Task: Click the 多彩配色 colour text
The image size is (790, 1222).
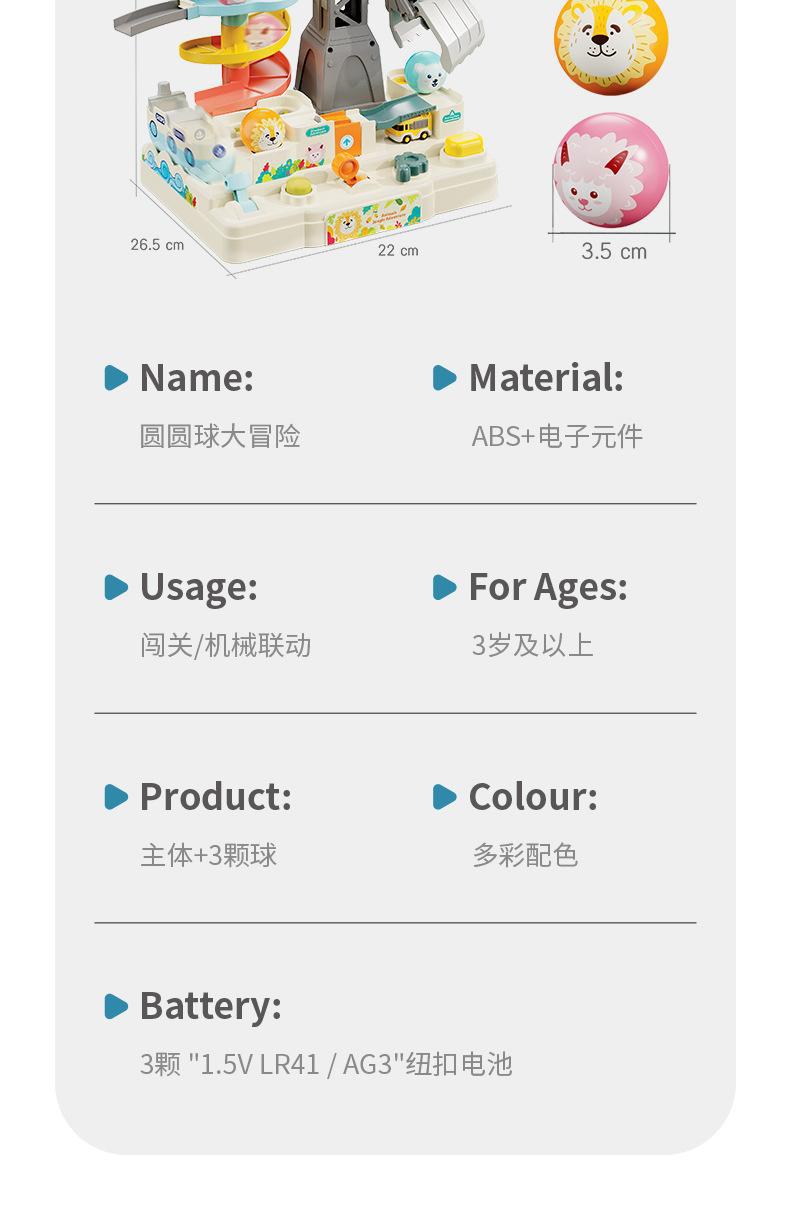Action: (525, 855)
